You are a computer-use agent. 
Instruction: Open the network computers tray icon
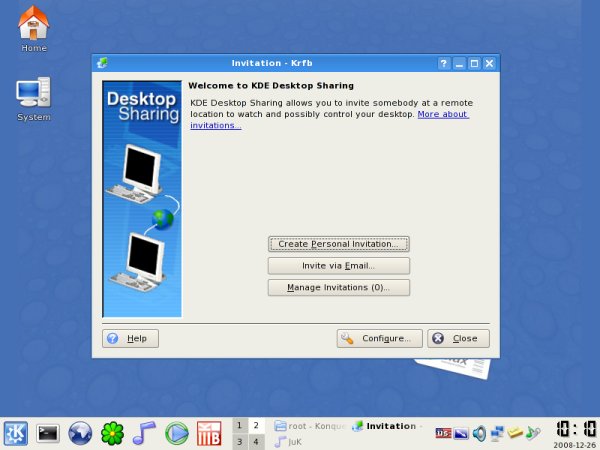click(497, 434)
